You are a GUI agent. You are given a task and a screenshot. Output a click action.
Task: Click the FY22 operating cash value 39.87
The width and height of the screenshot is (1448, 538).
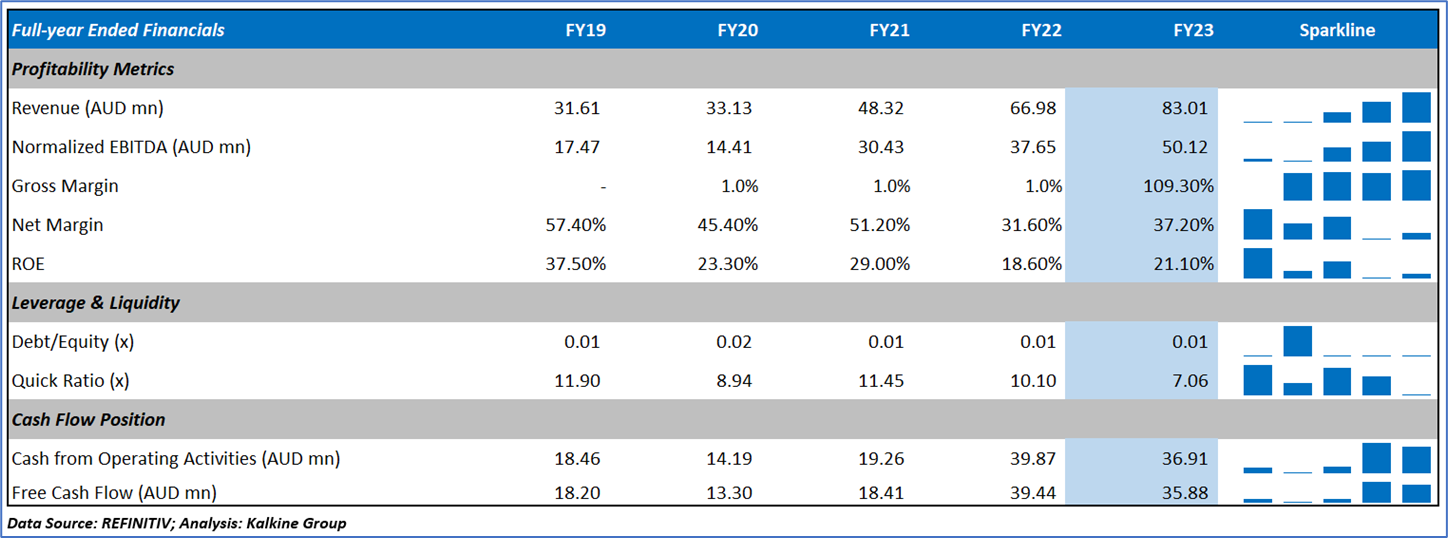point(1035,459)
